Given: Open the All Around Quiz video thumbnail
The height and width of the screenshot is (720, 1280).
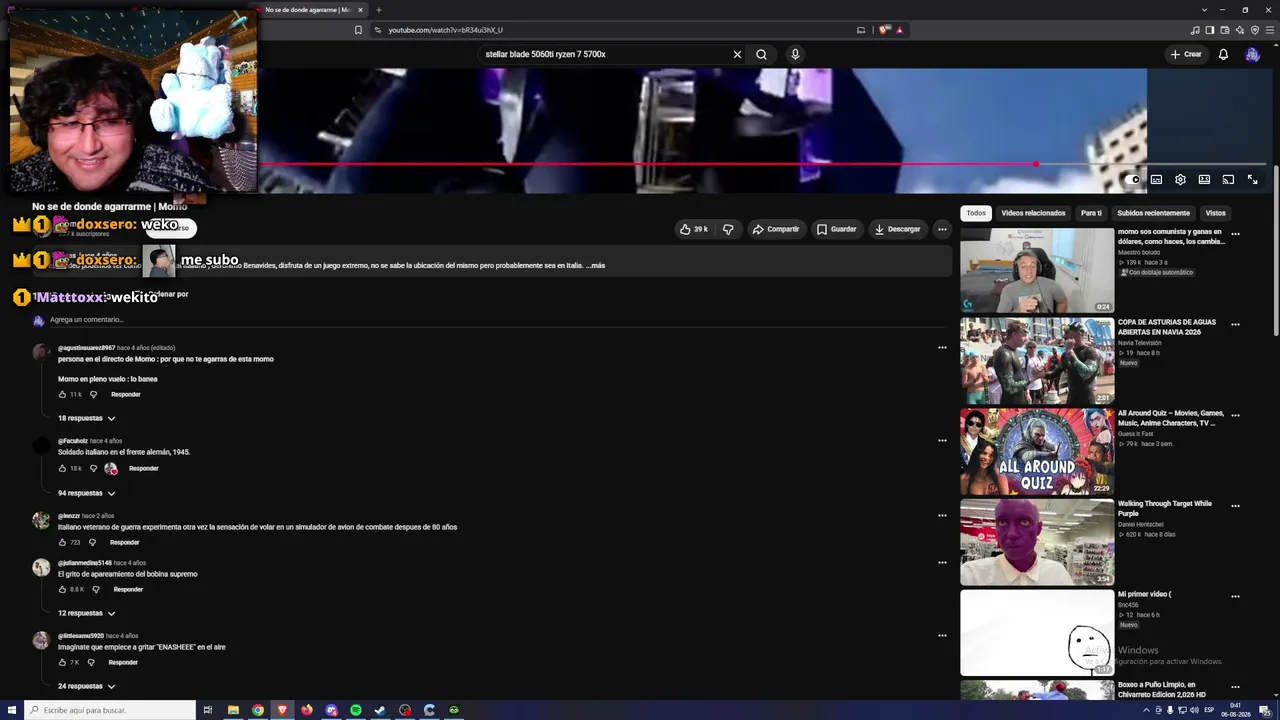Looking at the screenshot, I should (1037, 452).
